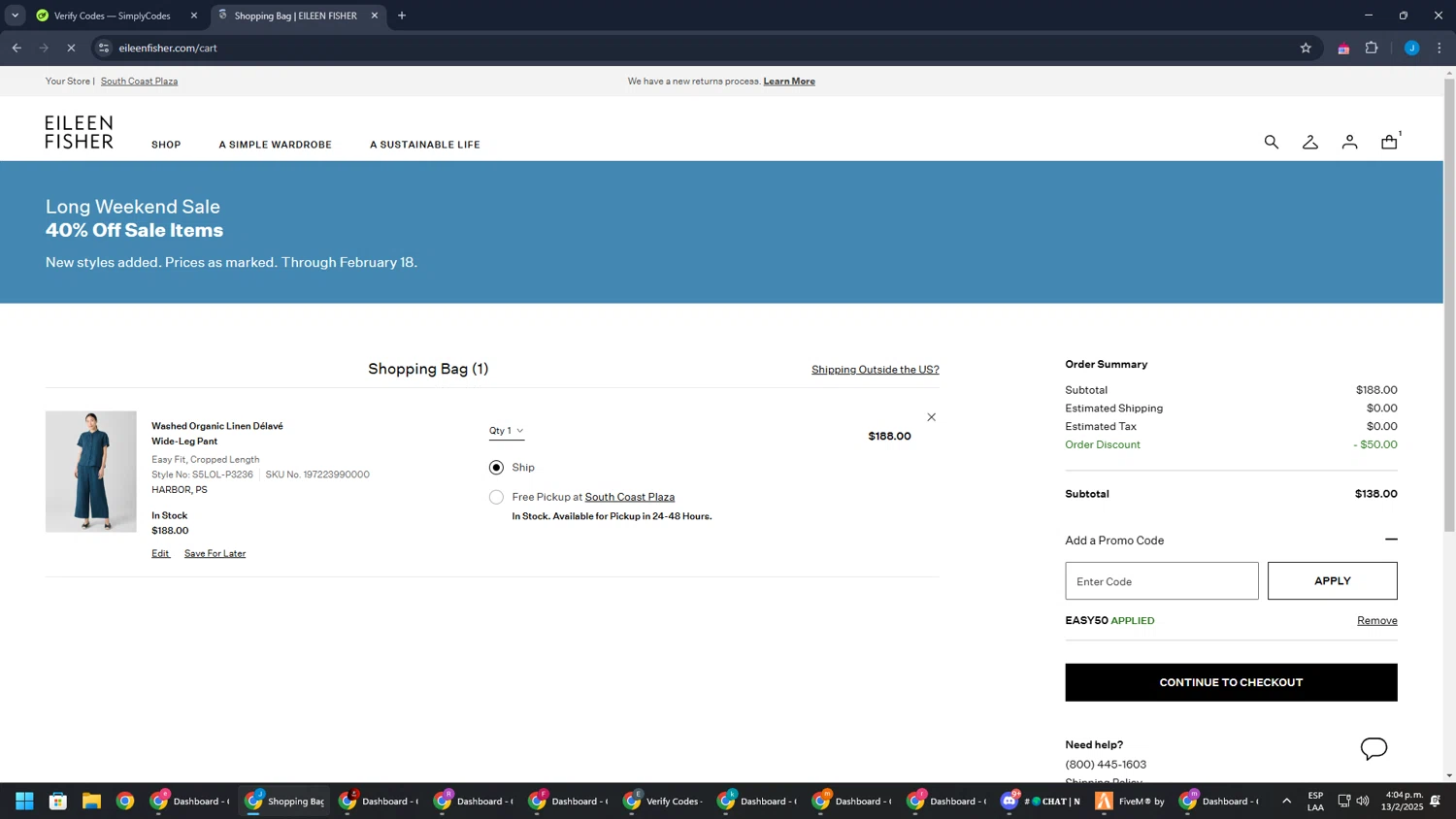The image size is (1456, 819).
Task: Go back to previous page
Action: (17, 48)
